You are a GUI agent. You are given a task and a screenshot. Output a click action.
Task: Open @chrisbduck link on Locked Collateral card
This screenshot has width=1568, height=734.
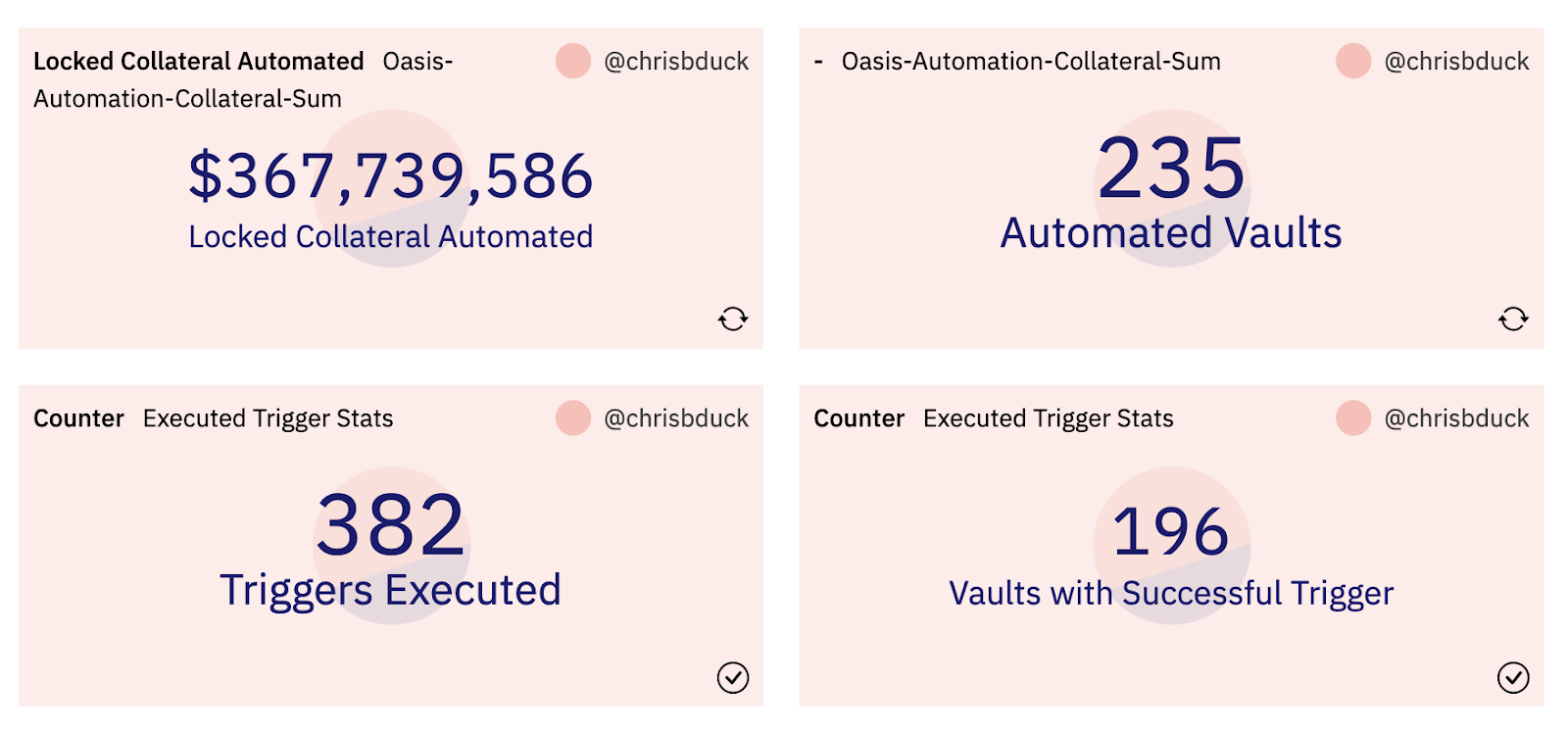676,61
